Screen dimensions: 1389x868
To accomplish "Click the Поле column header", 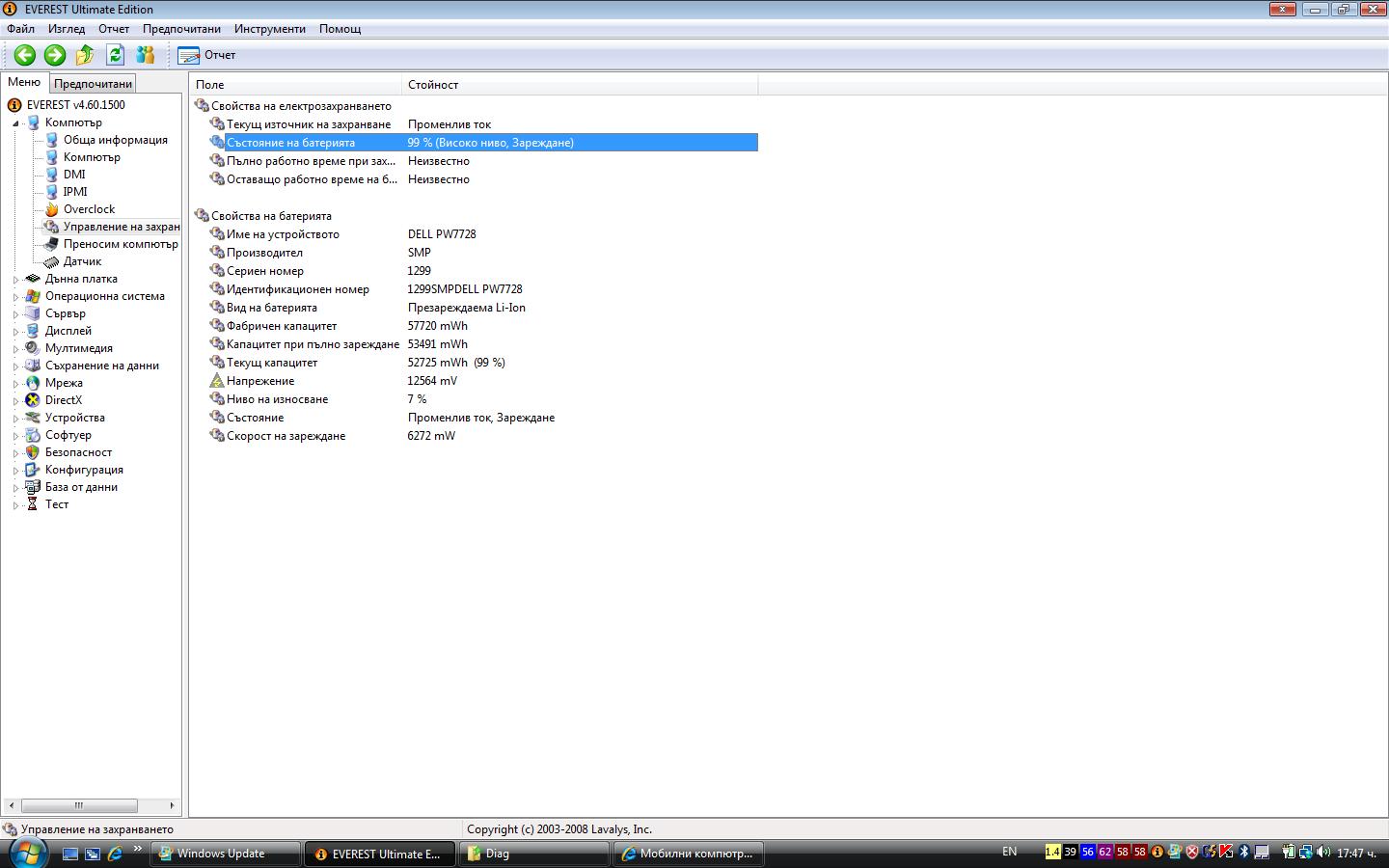I will [295, 85].
